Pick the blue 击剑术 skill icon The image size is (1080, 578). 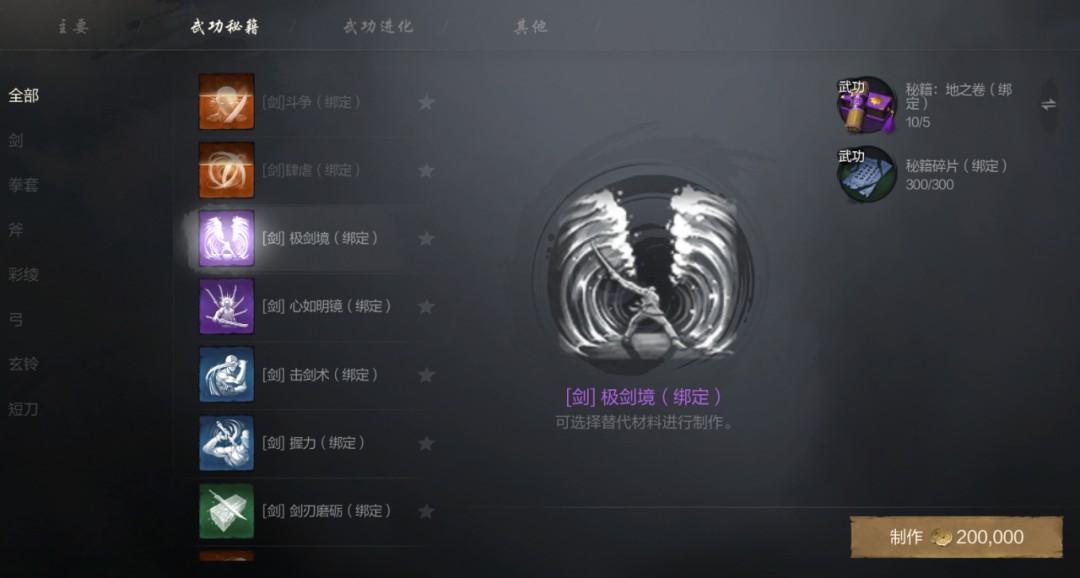227,375
